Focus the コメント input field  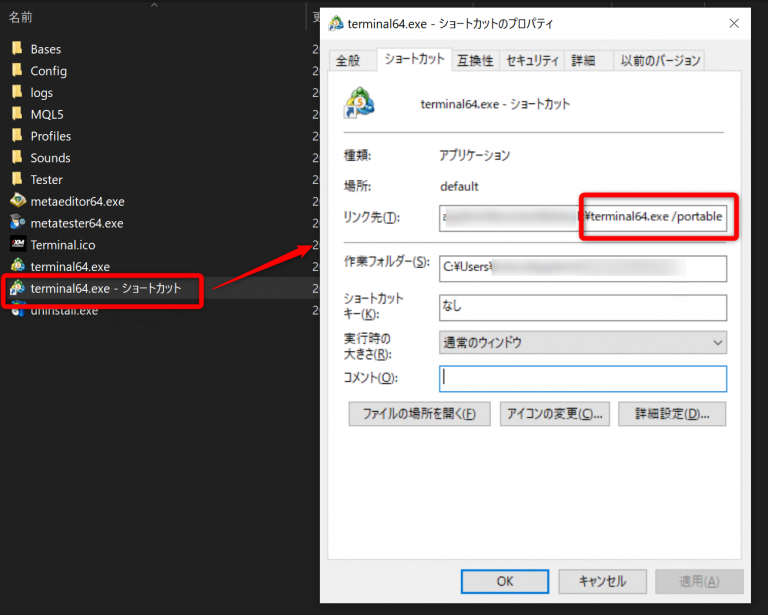tap(582, 378)
